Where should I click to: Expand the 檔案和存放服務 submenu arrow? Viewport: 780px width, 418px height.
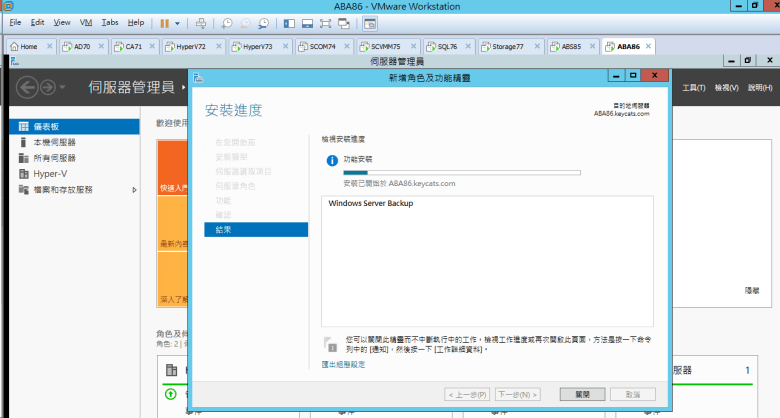[135, 189]
